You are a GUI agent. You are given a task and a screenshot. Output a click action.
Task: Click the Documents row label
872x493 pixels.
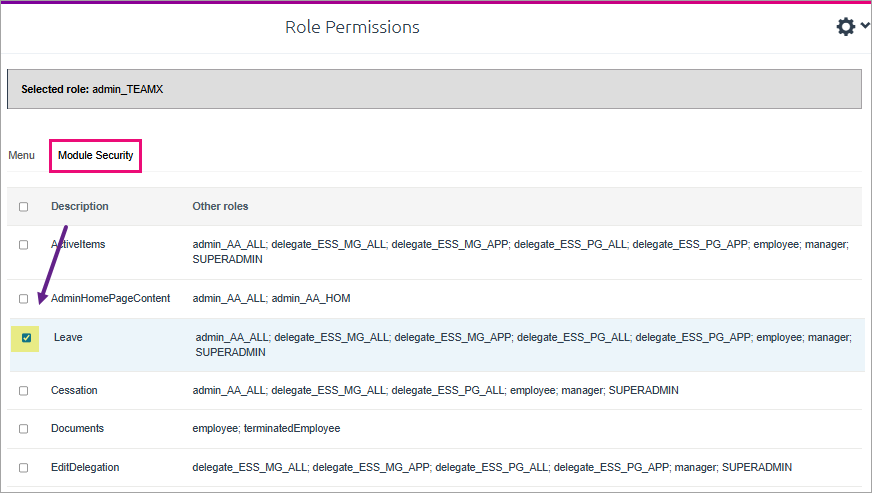click(x=77, y=429)
